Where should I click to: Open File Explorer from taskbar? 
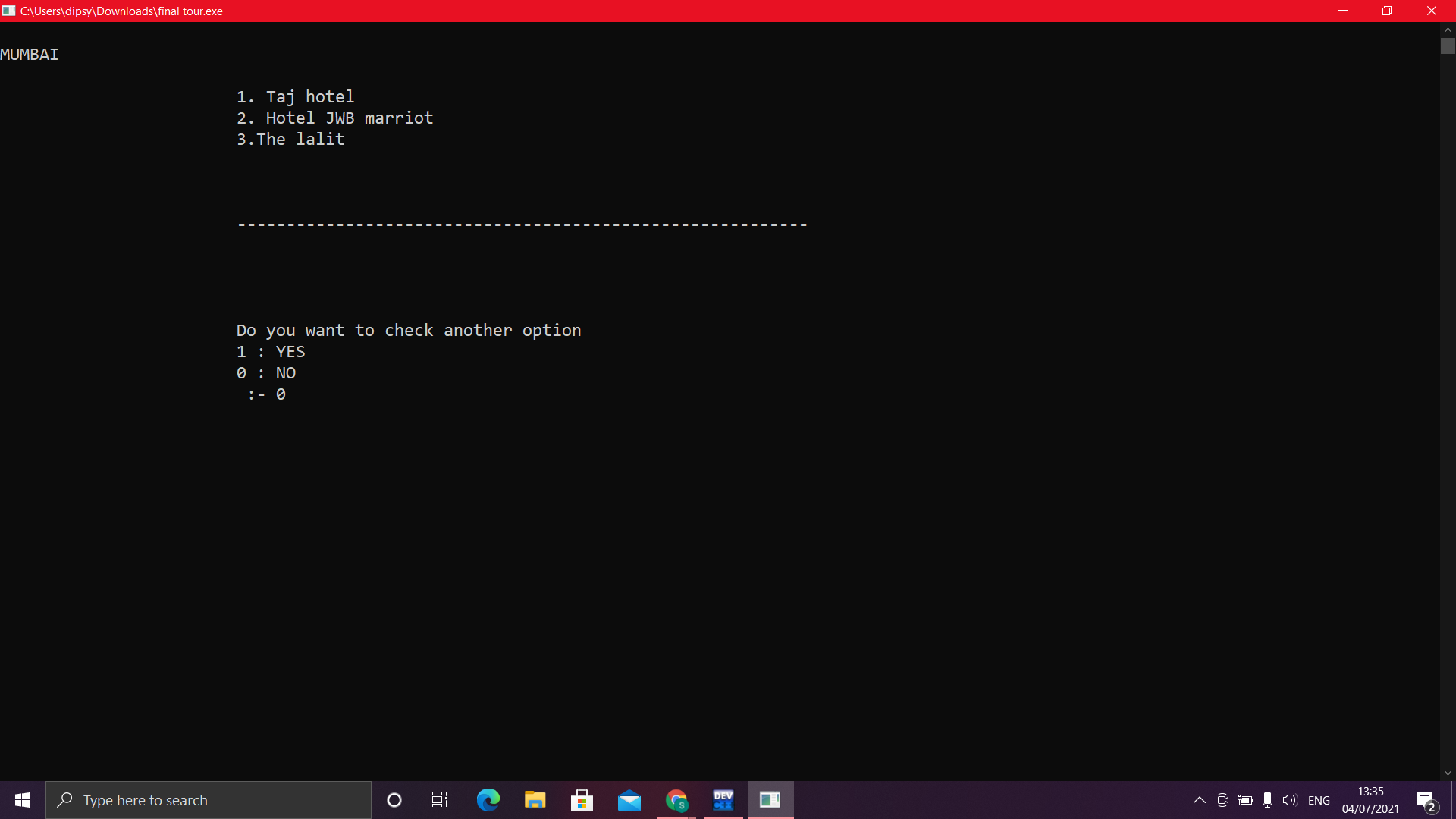pyautogui.click(x=535, y=800)
